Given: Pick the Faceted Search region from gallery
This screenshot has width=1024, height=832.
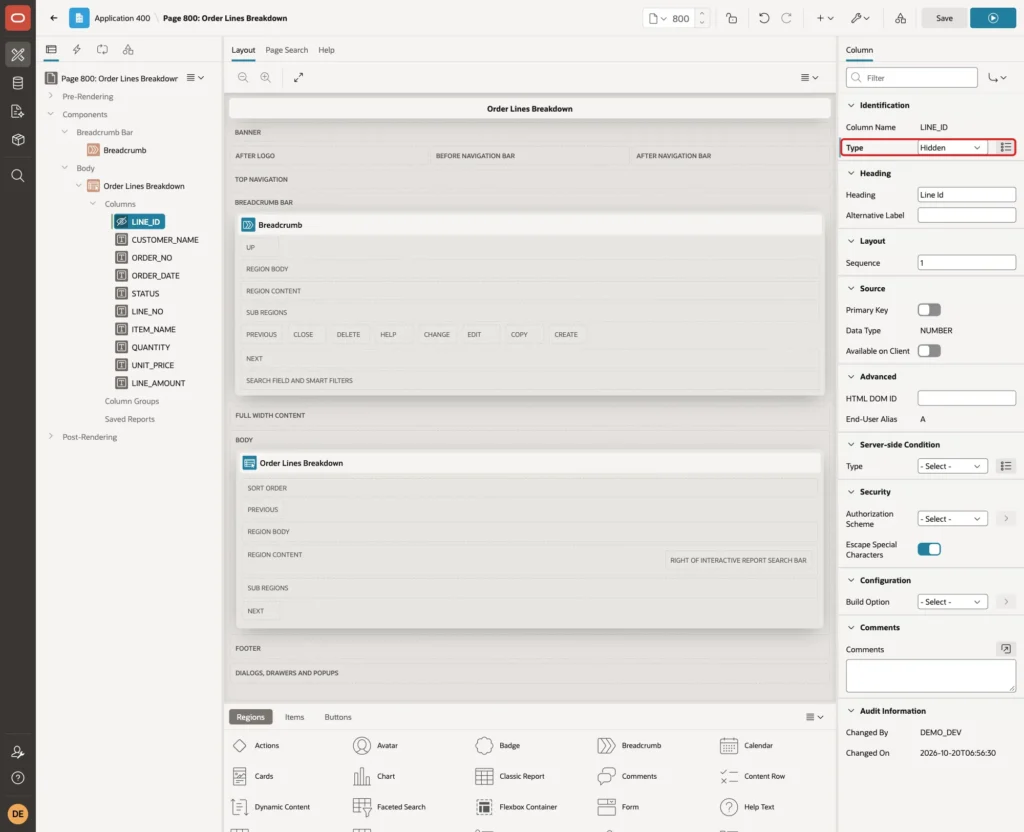Looking at the screenshot, I should 389,807.
